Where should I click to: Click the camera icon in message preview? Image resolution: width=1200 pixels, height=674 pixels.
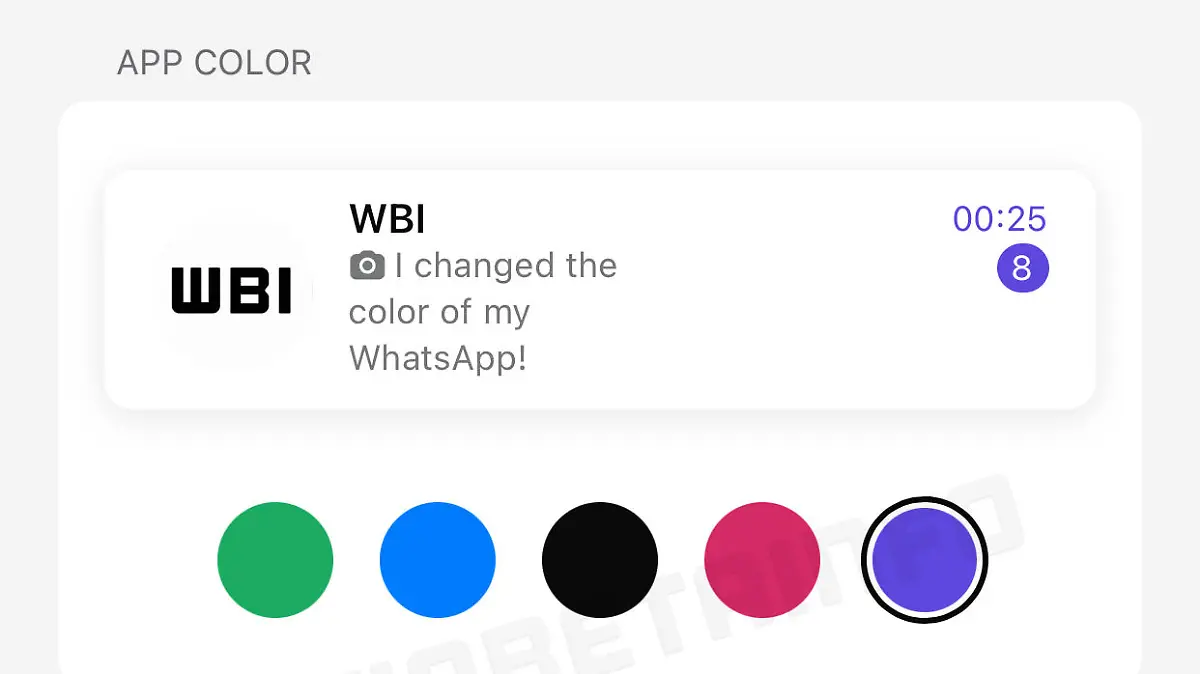coord(367,266)
